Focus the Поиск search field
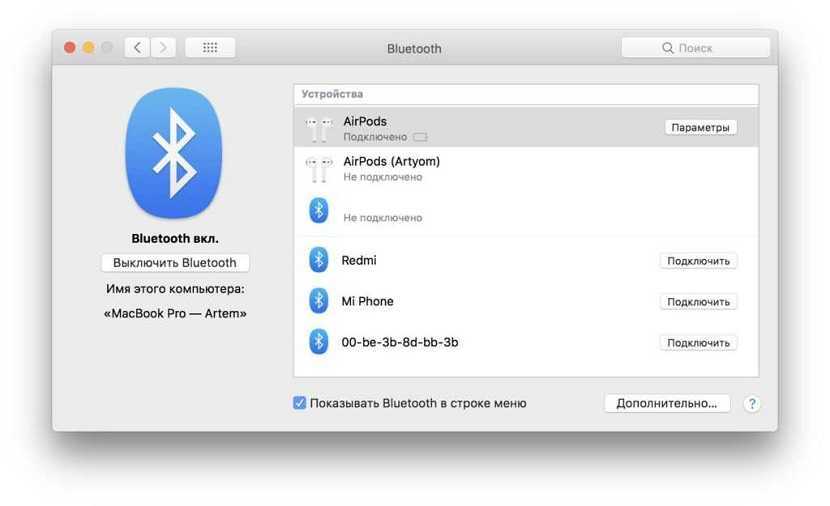This screenshot has height=506, width=830. click(696, 48)
